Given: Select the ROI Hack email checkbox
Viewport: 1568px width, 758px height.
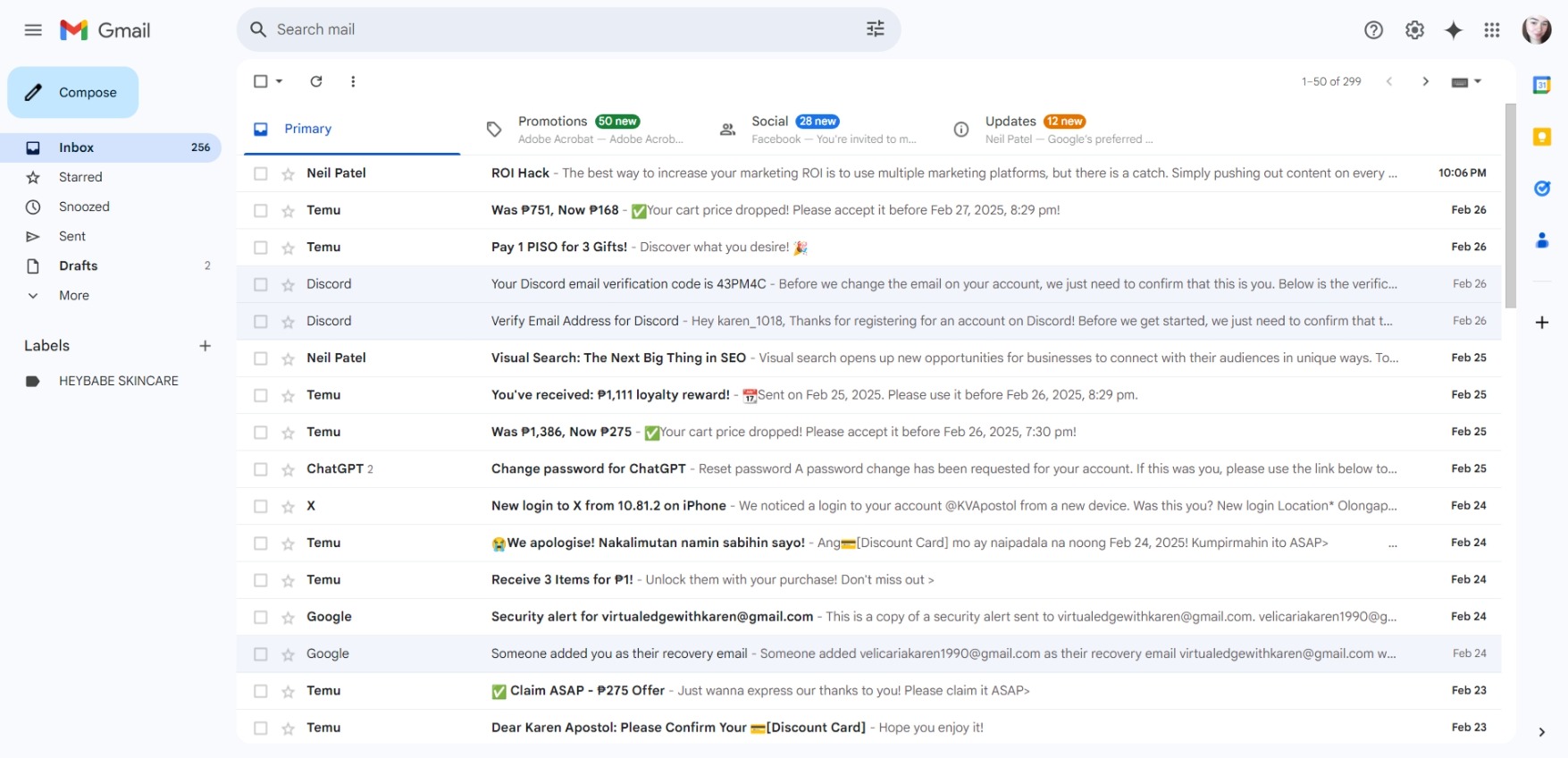Looking at the screenshot, I should pyautogui.click(x=261, y=174).
